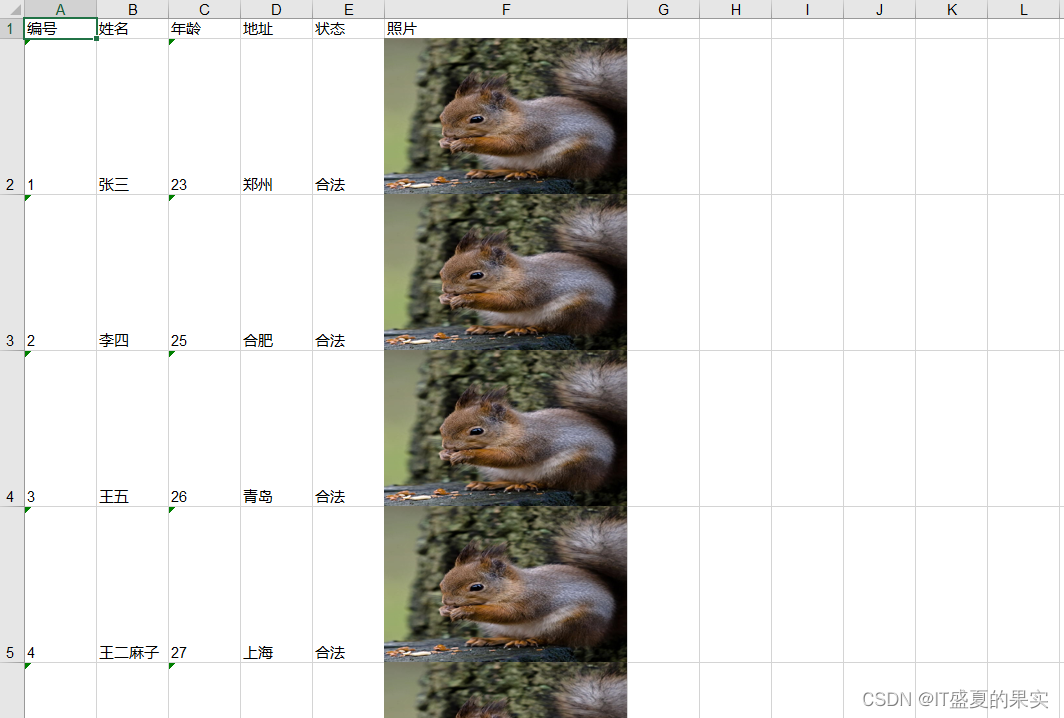Select row 2 header
The height and width of the screenshot is (718, 1064).
point(12,117)
